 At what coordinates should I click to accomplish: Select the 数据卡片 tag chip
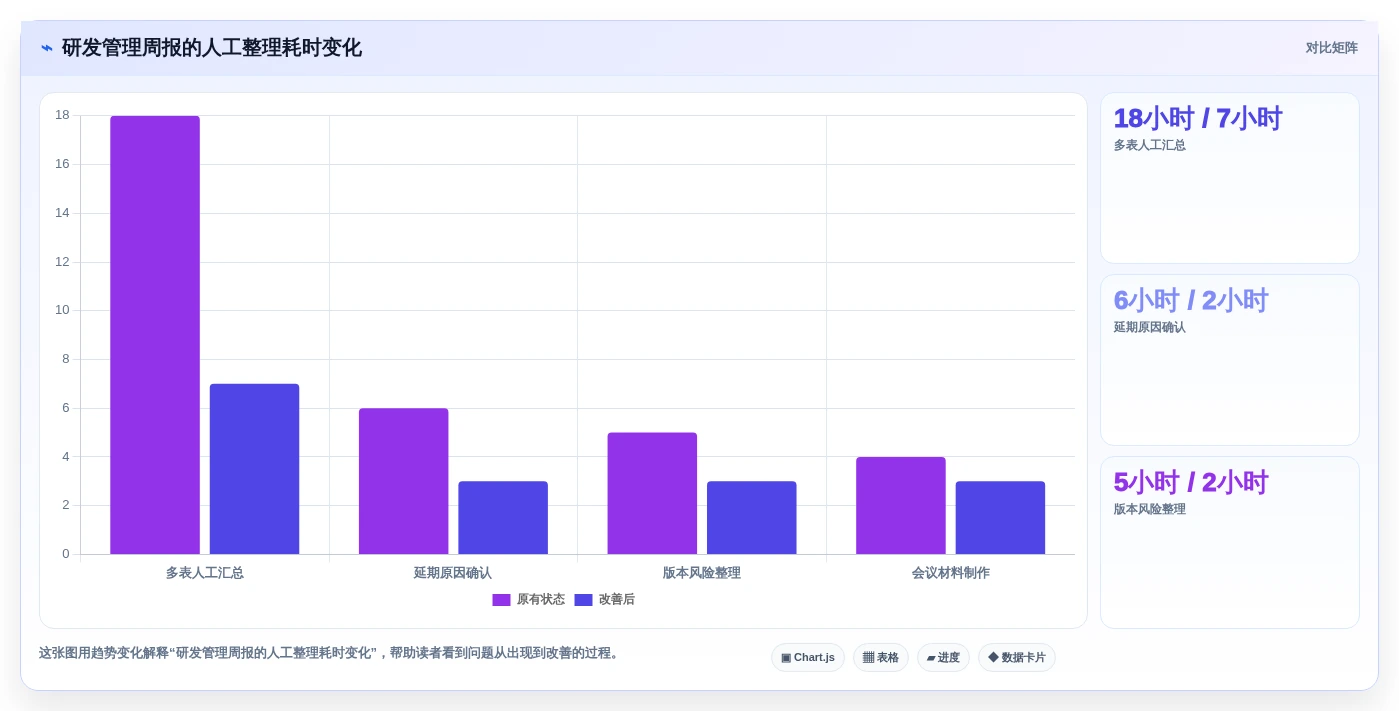coord(1017,658)
